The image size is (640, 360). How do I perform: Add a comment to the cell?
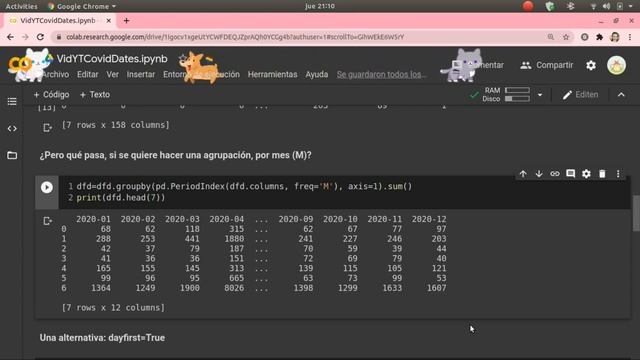click(x=570, y=174)
